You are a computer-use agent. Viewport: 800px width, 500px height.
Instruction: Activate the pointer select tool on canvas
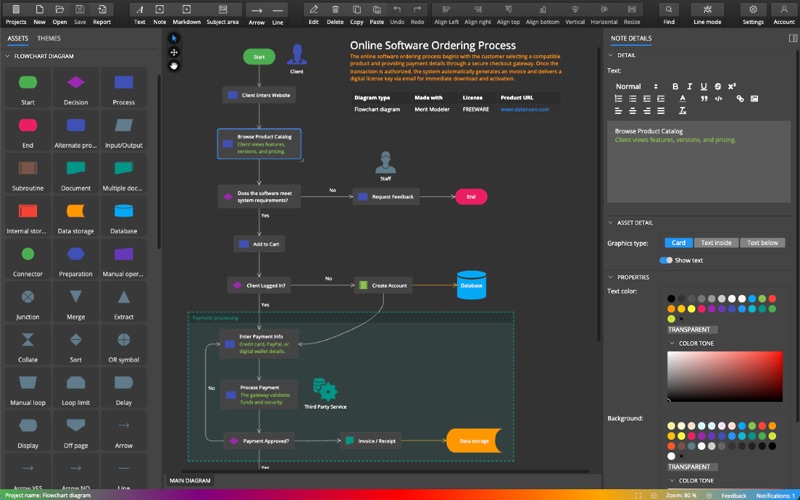click(174, 38)
